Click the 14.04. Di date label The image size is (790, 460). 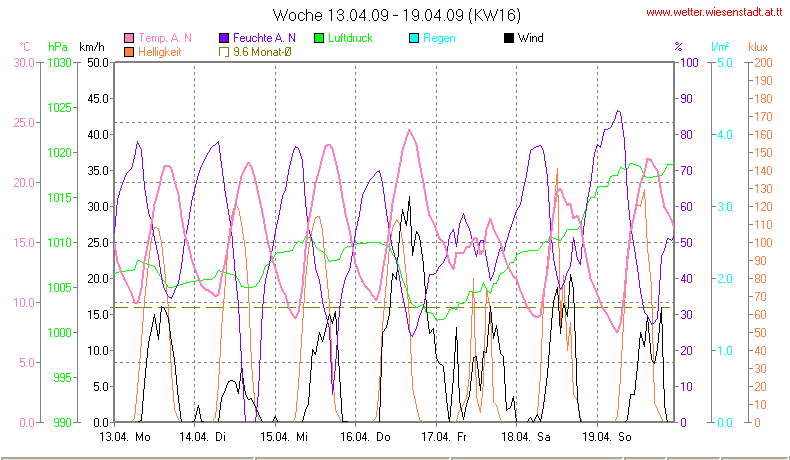(202, 437)
